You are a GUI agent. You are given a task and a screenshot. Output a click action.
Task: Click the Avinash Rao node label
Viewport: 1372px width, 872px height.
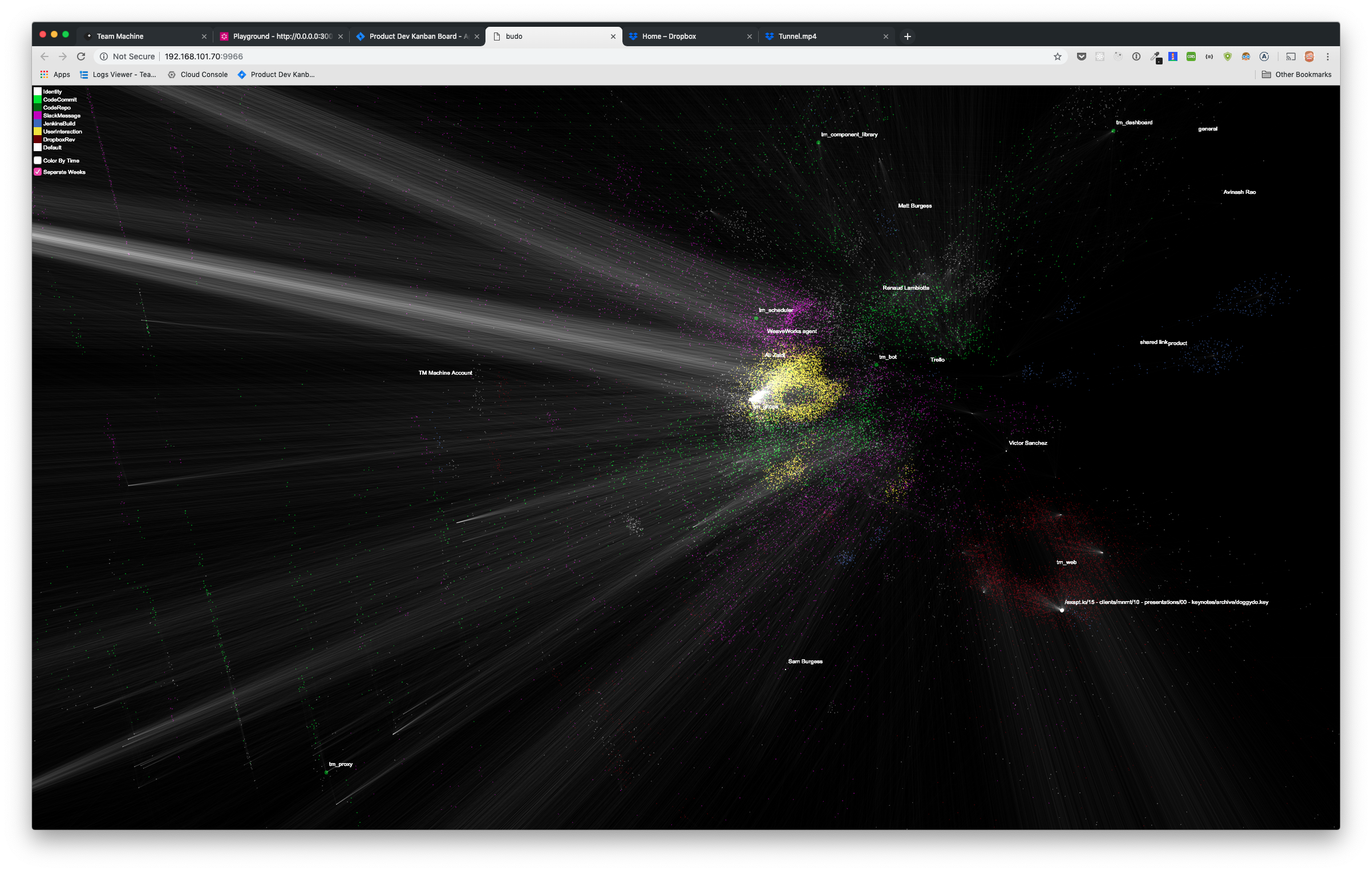coord(1240,192)
